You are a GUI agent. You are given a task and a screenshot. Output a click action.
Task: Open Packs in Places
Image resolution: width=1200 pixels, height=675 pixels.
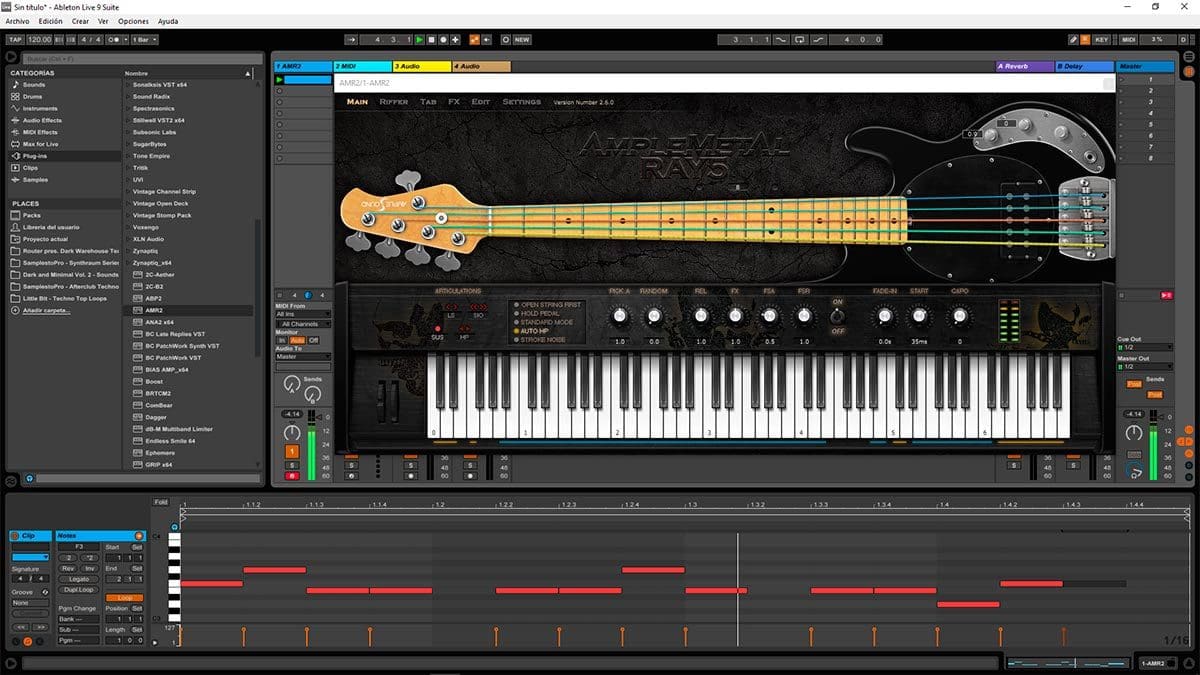click(x=32, y=215)
